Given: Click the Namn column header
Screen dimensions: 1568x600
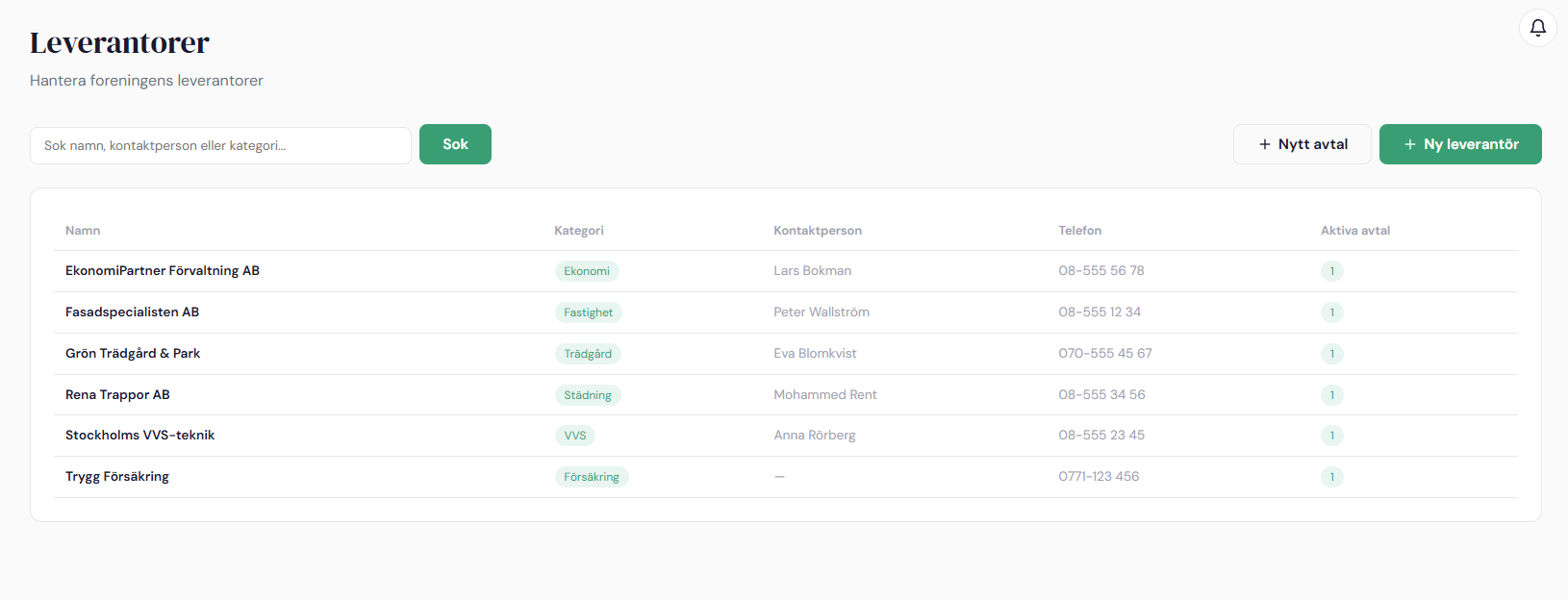Looking at the screenshot, I should pos(83,231).
